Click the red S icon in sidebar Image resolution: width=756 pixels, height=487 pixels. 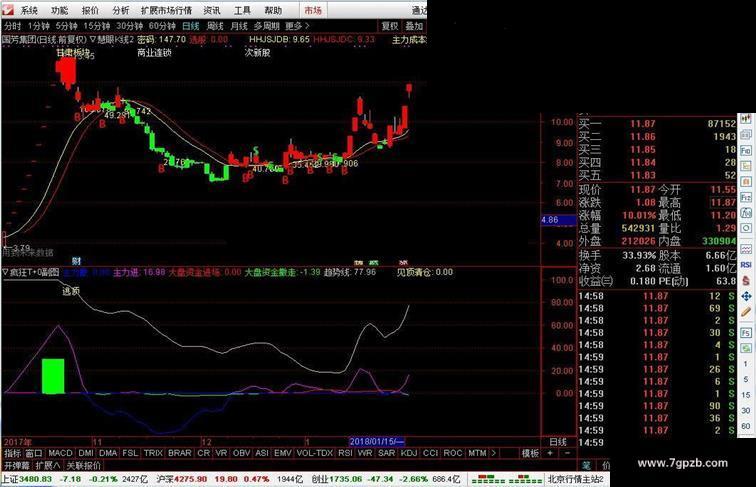click(x=746, y=280)
